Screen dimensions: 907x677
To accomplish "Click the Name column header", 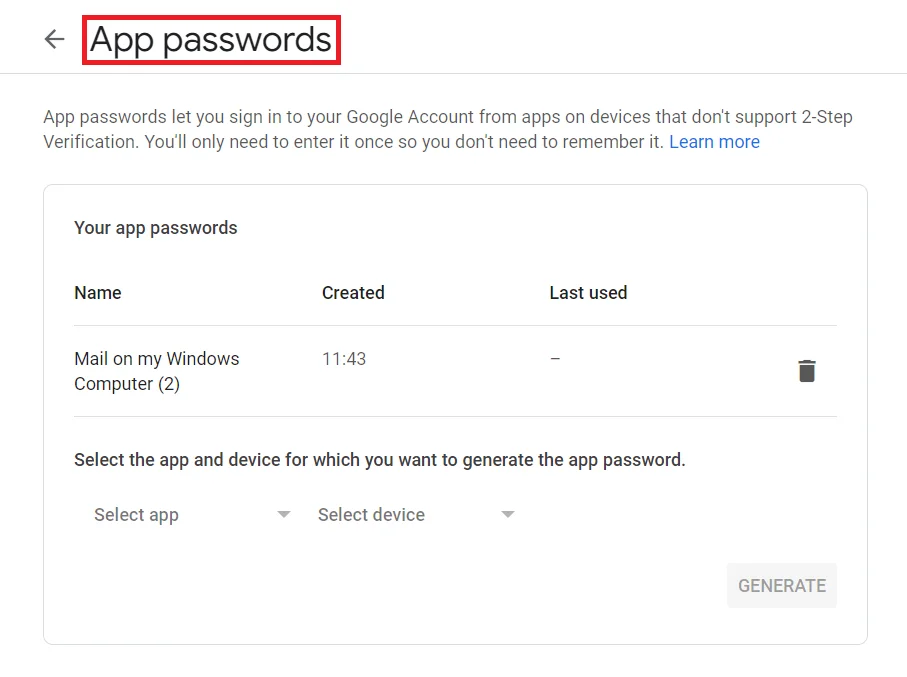I will click(97, 292).
